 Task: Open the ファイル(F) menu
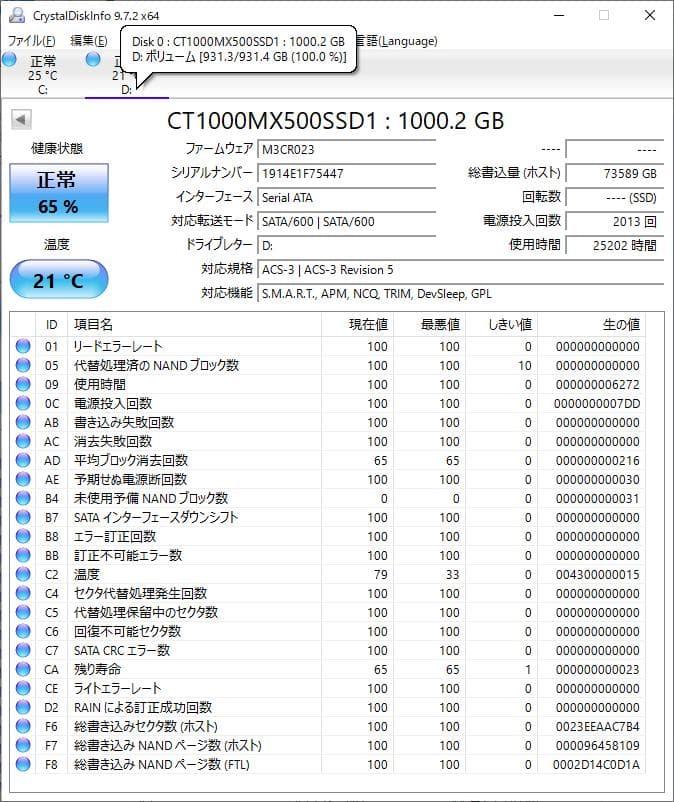click(31, 41)
